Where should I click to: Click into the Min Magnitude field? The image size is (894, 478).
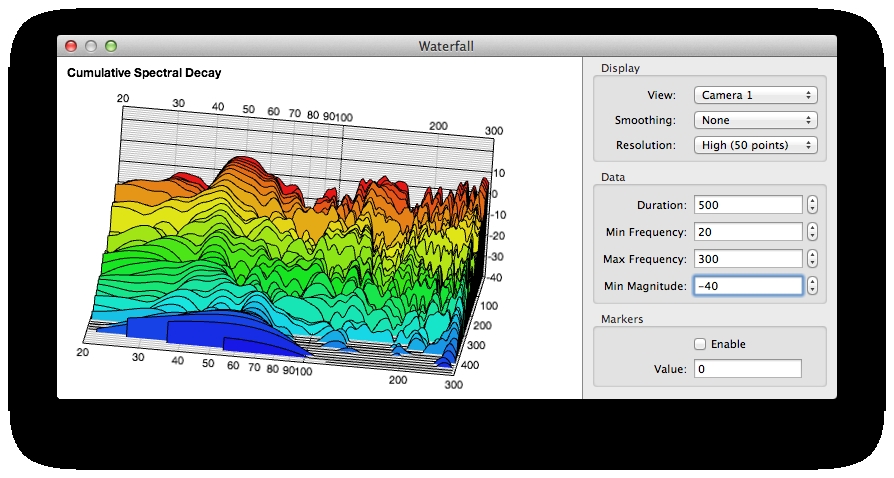coord(748,286)
